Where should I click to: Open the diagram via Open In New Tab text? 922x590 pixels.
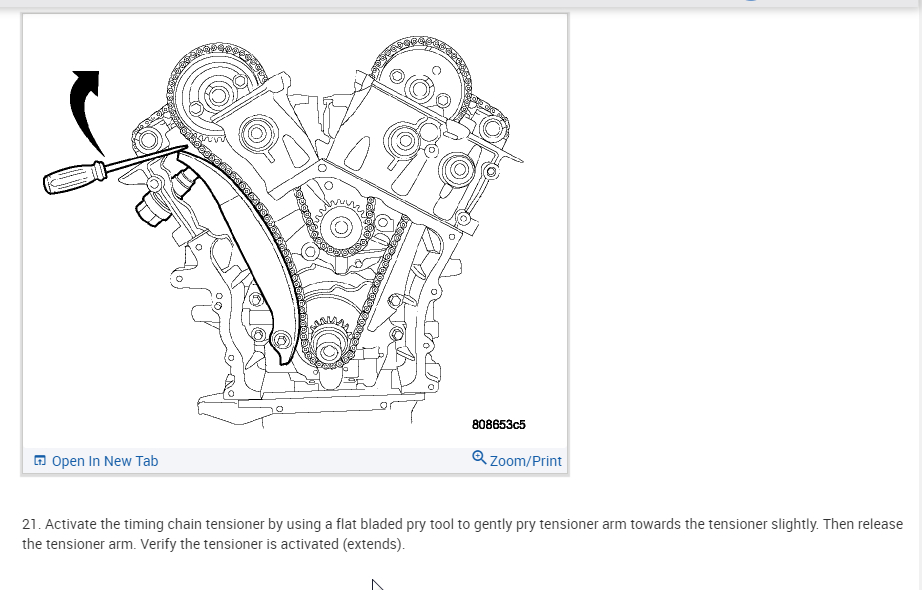pyautogui.click(x=105, y=461)
